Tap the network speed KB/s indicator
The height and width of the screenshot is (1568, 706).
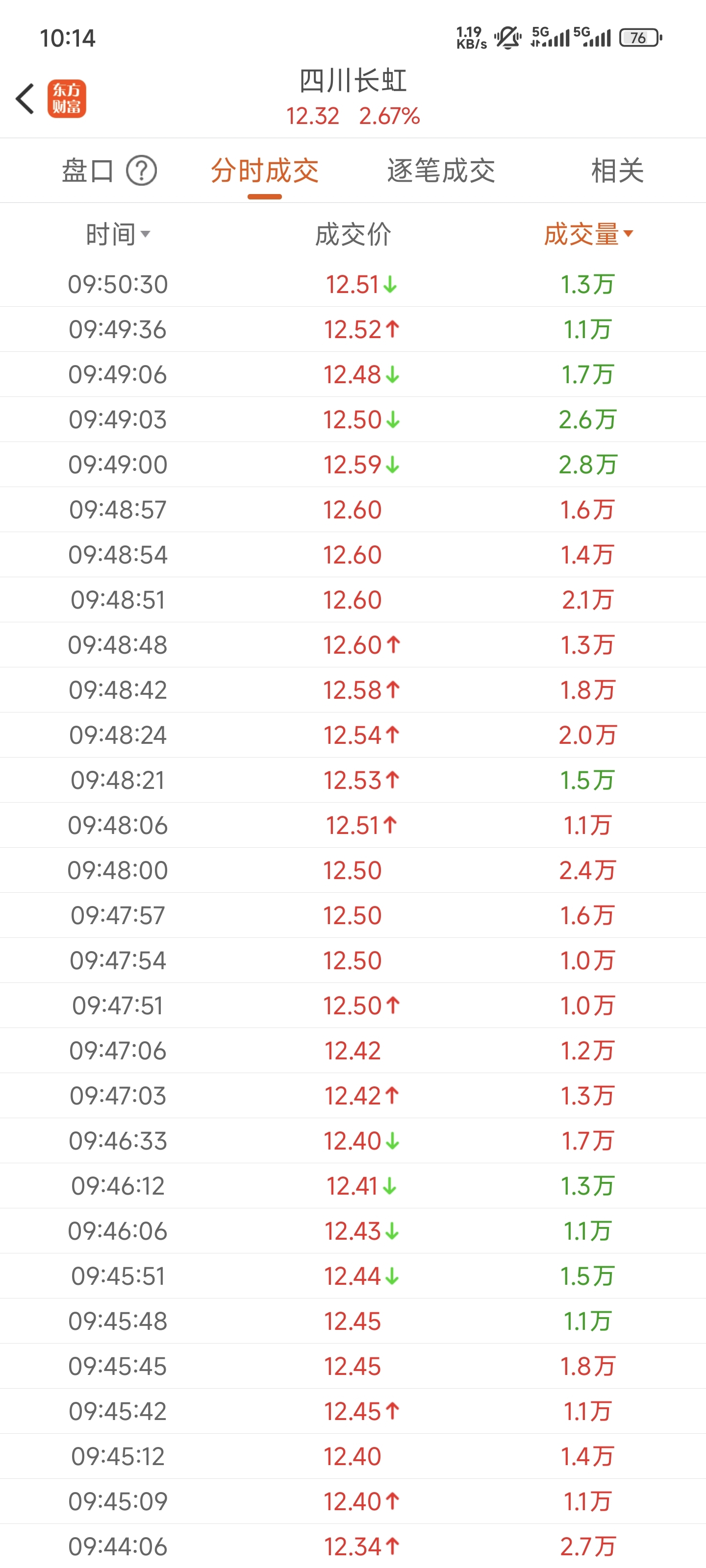pos(472,38)
